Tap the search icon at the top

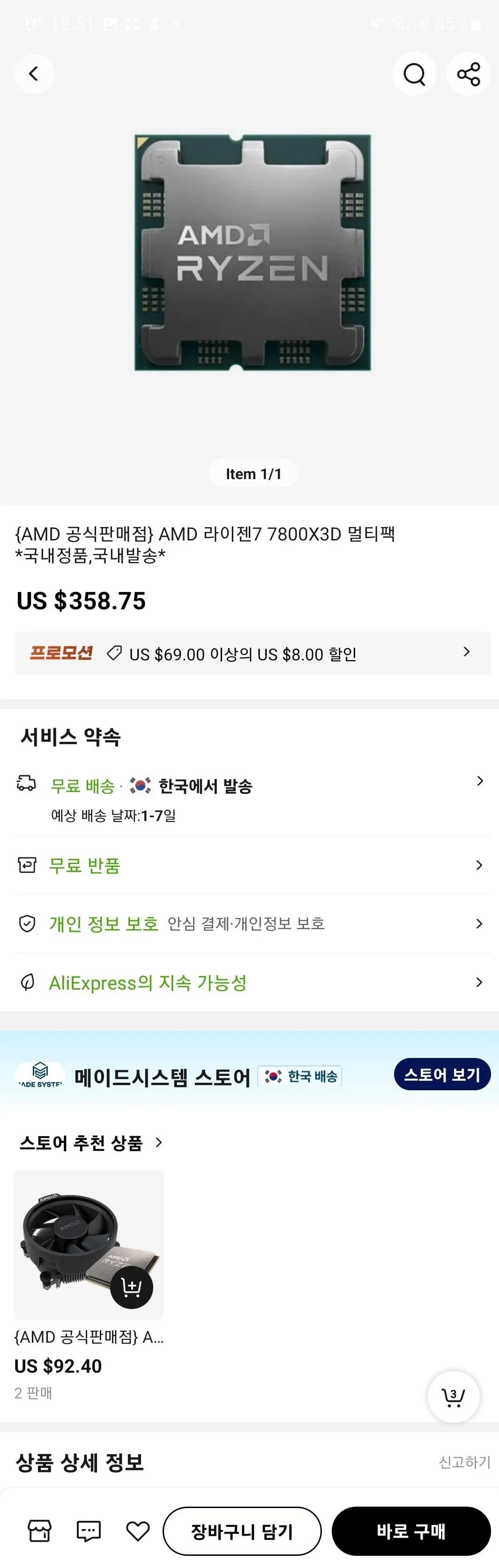point(414,74)
